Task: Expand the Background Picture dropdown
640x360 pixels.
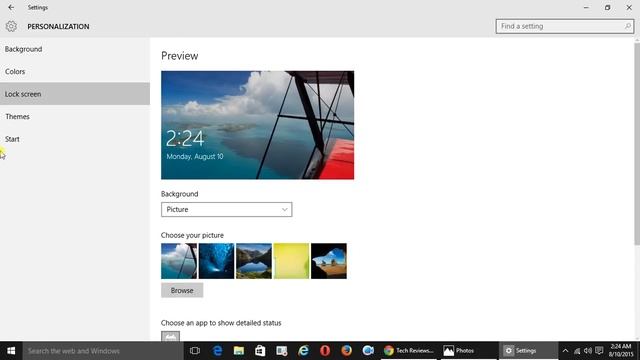Action: click(x=227, y=209)
